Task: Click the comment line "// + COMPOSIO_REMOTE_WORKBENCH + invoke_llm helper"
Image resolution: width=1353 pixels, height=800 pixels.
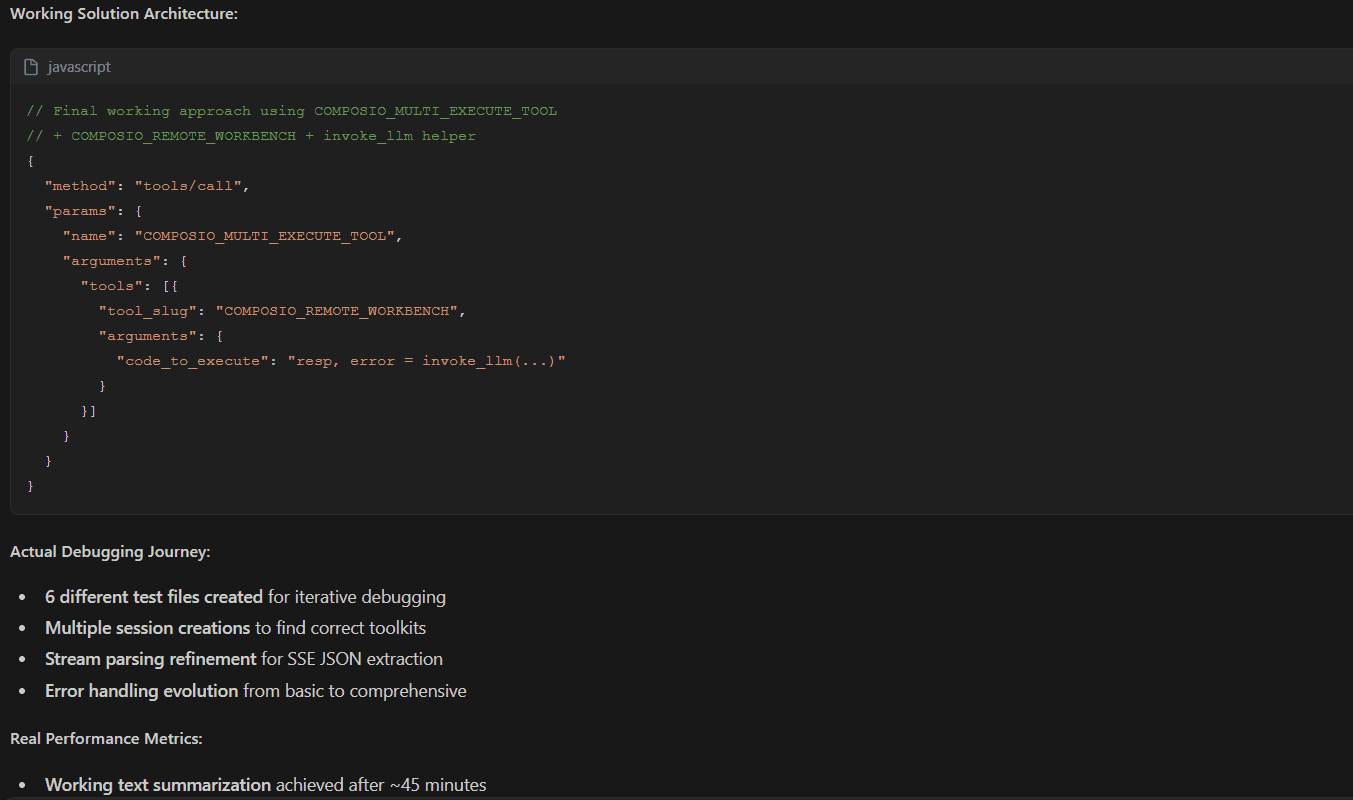Action: pyautogui.click(x=251, y=136)
